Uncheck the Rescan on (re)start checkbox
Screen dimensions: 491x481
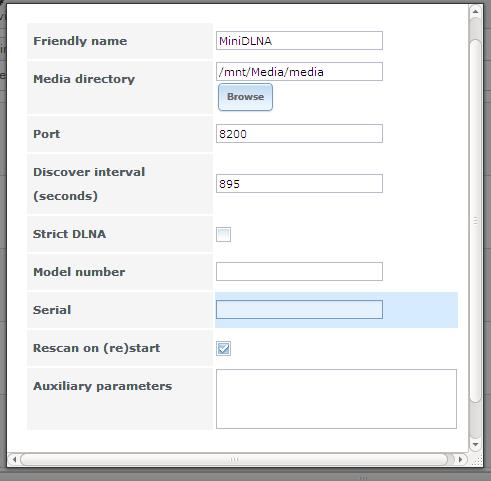click(x=223, y=348)
